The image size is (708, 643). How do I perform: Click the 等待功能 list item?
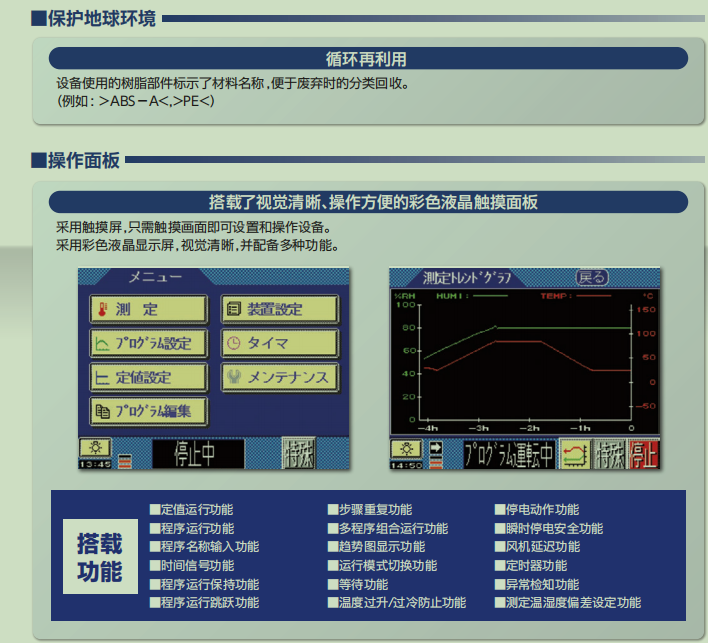pos(358,584)
